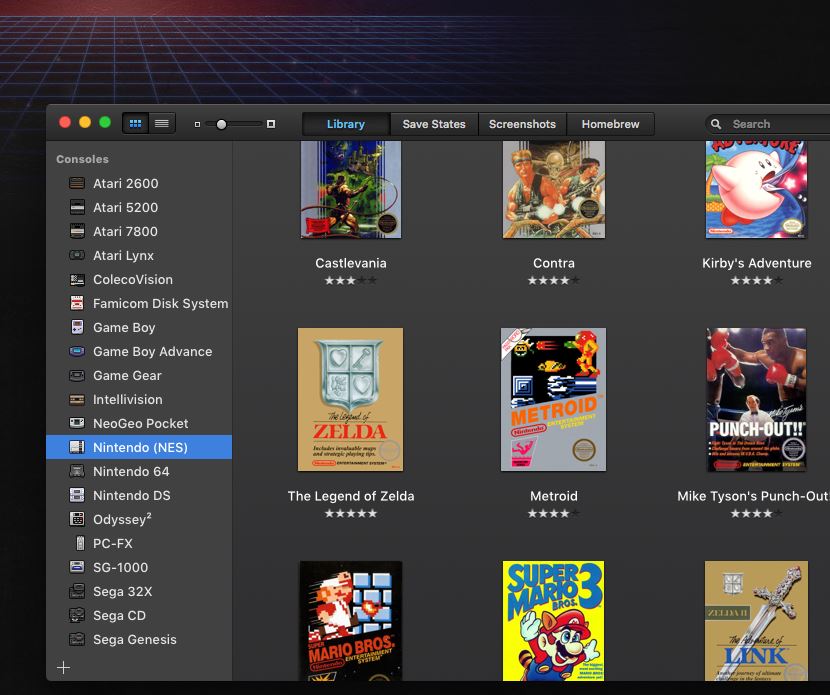Select Atari 5200 in the sidebar
Image resolution: width=830 pixels, height=695 pixels.
139,207
